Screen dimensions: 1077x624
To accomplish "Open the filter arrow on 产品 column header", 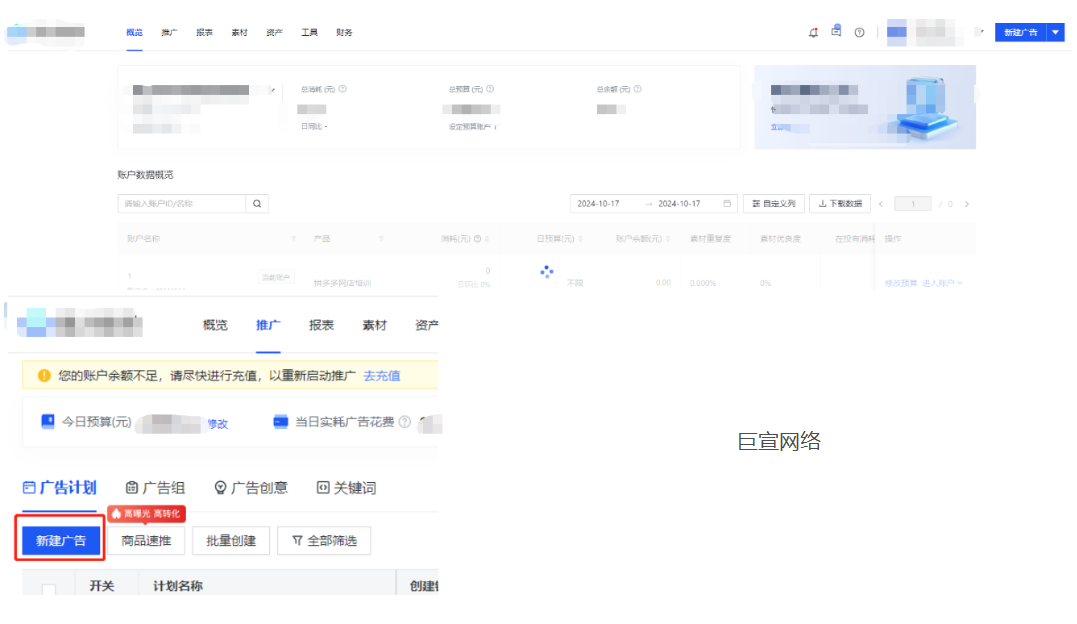I will (x=380, y=238).
